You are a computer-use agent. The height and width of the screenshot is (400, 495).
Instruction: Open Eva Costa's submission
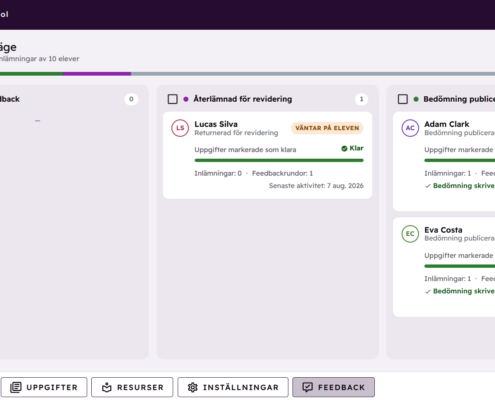click(x=444, y=267)
